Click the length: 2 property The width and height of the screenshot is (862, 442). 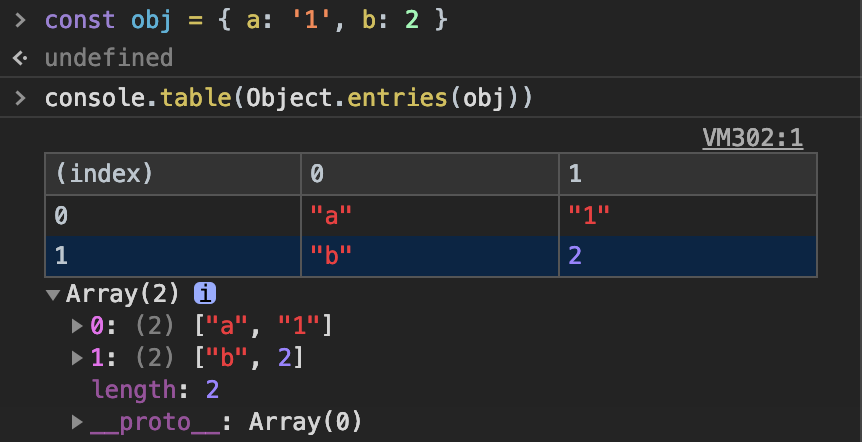(155, 390)
